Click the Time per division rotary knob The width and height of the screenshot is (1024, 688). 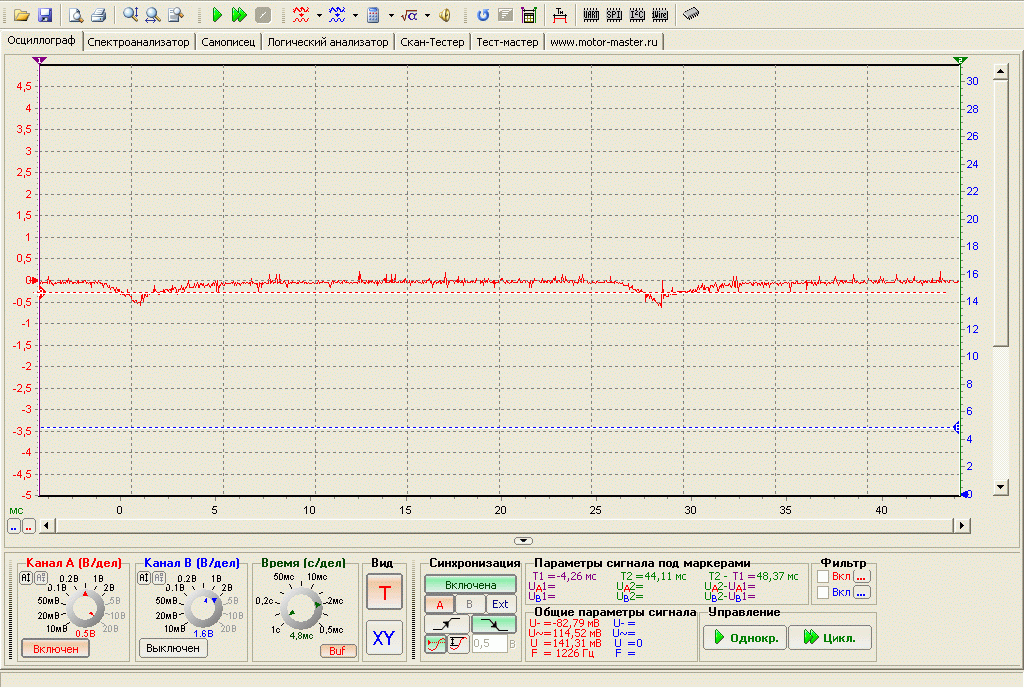point(301,607)
